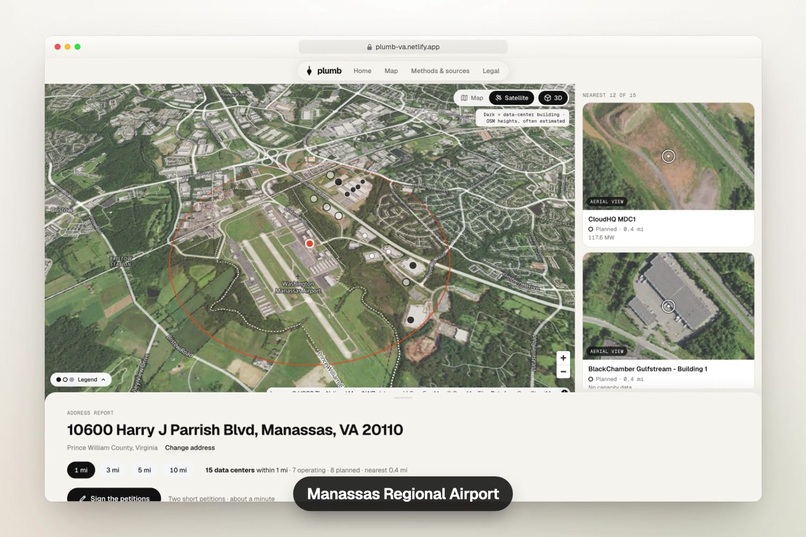Click Change address link

pyautogui.click(x=190, y=448)
